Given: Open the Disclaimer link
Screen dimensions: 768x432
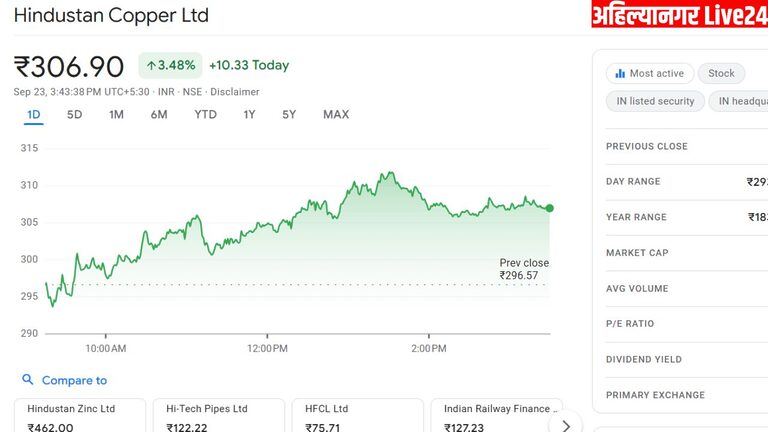Looking at the screenshot, I should pyautogui.click(x=235, y=92).
